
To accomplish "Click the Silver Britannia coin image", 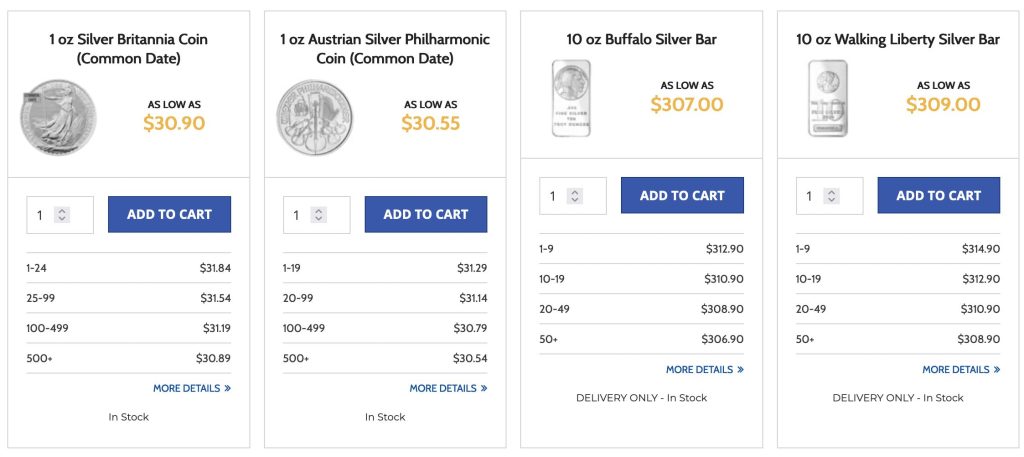I will 58,117.
